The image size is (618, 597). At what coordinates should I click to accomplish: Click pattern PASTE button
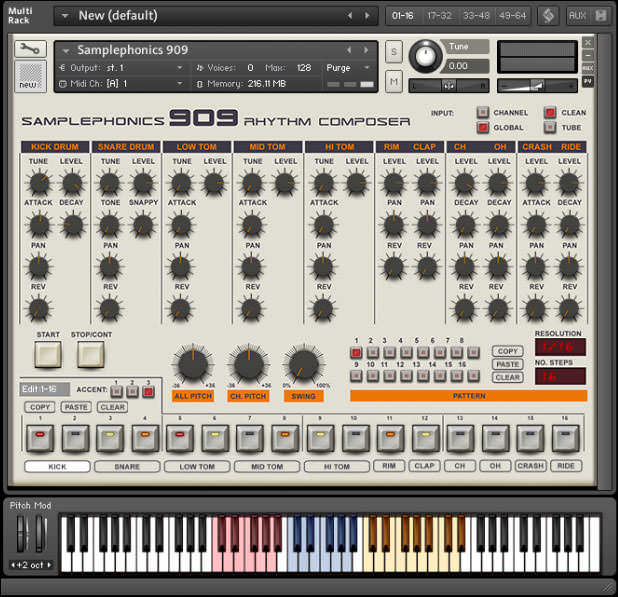click(508, 364)
